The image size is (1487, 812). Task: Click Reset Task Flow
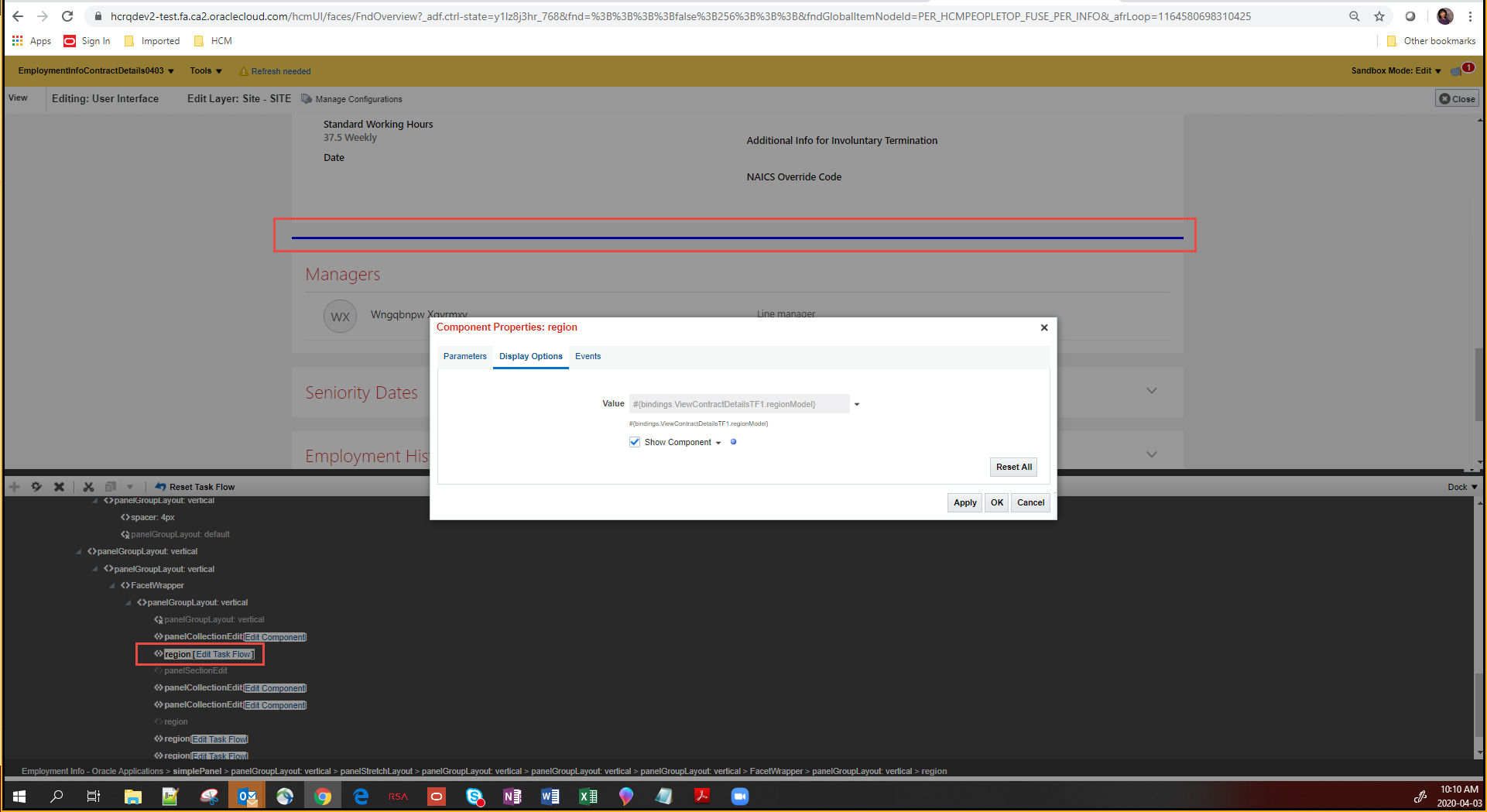195,487
